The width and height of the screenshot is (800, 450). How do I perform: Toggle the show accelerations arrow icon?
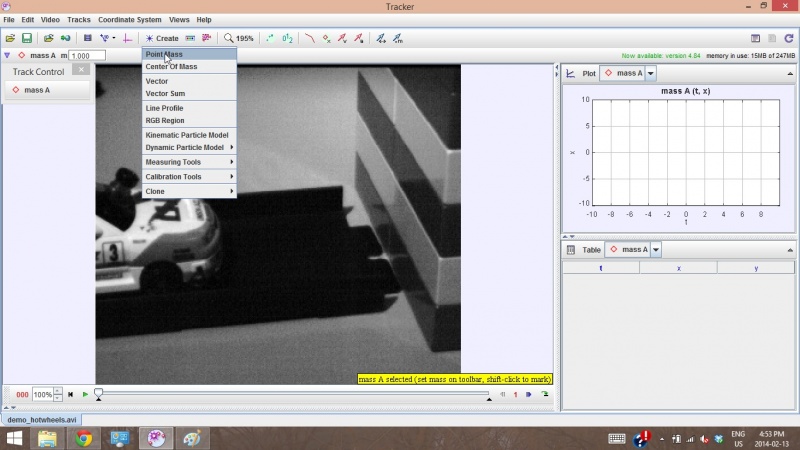coord(359,38)
